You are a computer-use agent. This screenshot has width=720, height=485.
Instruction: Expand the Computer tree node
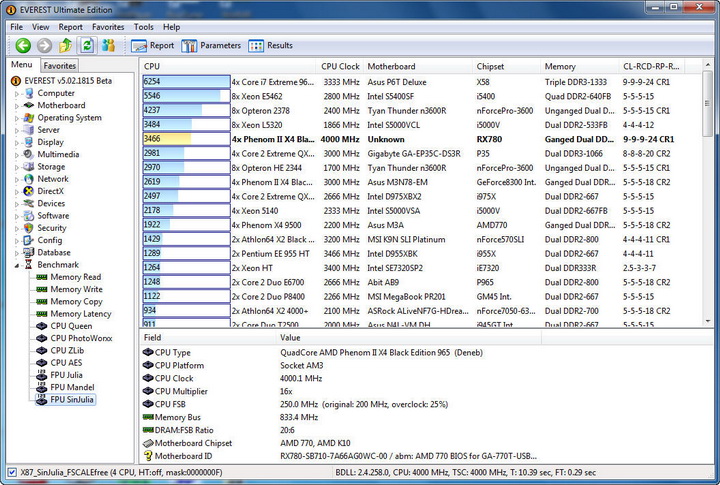coord(17,94)
